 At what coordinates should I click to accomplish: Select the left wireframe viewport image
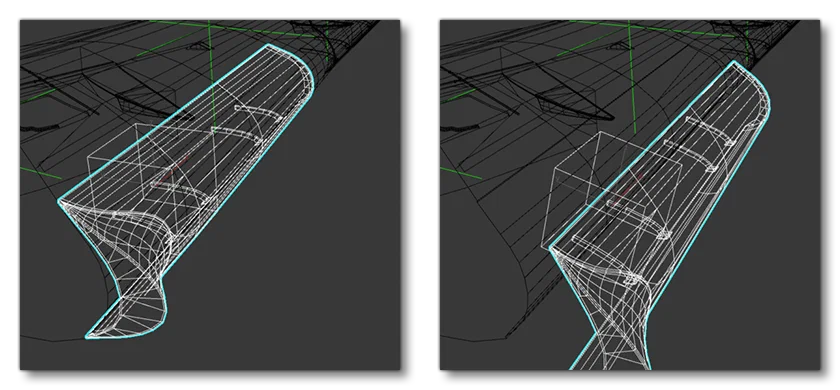pos(210,195)
